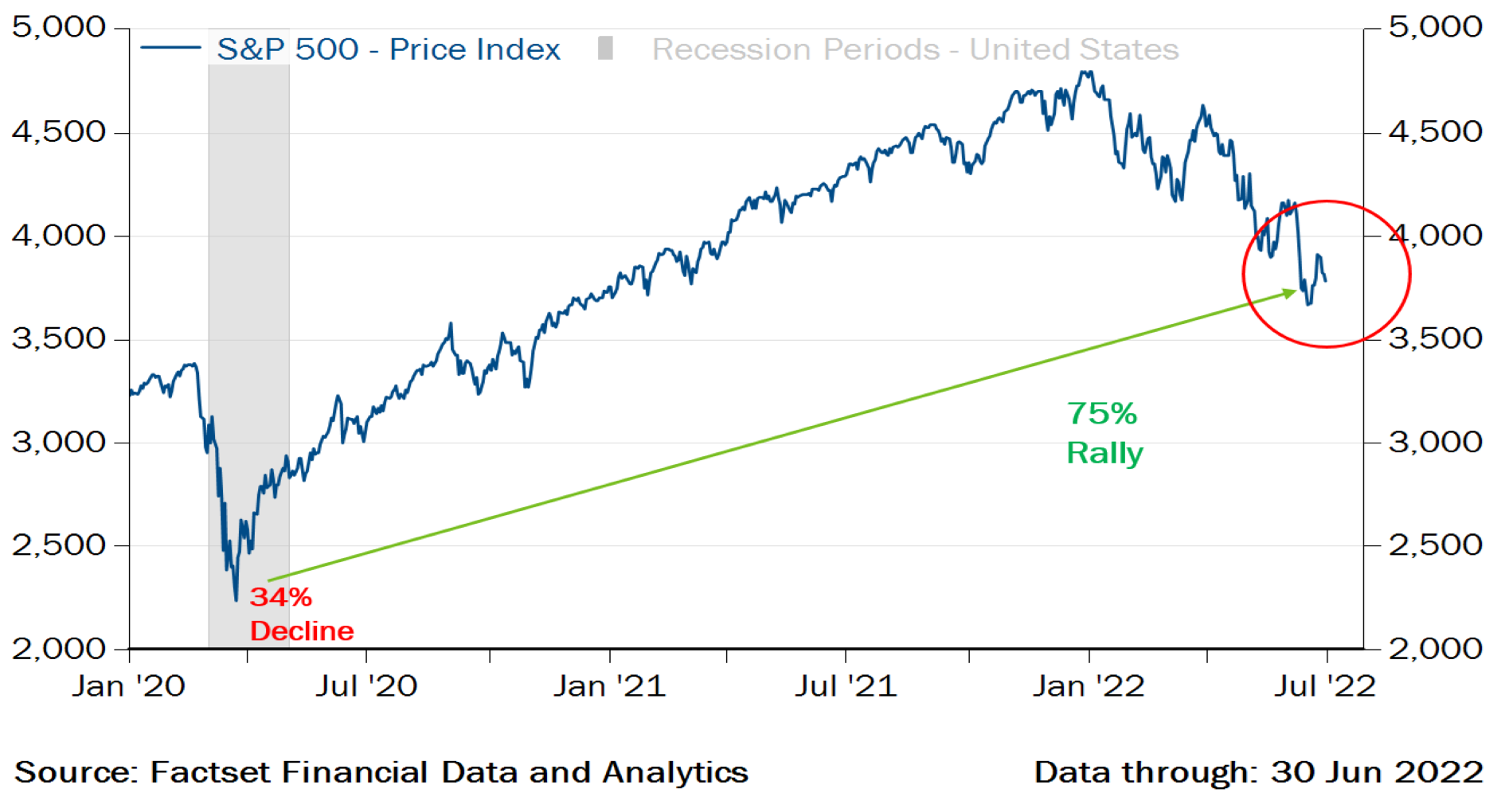The image size is (1497, 812).
Task: Click the Jan '21 x-axis label
Action: pyautogui.click(x=609, y=686)
